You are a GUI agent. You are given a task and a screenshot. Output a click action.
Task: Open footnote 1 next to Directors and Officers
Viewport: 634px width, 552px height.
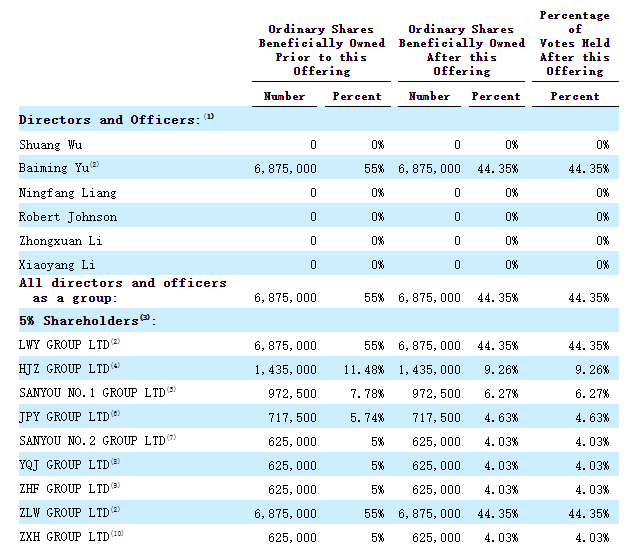[x=209, y=117]
